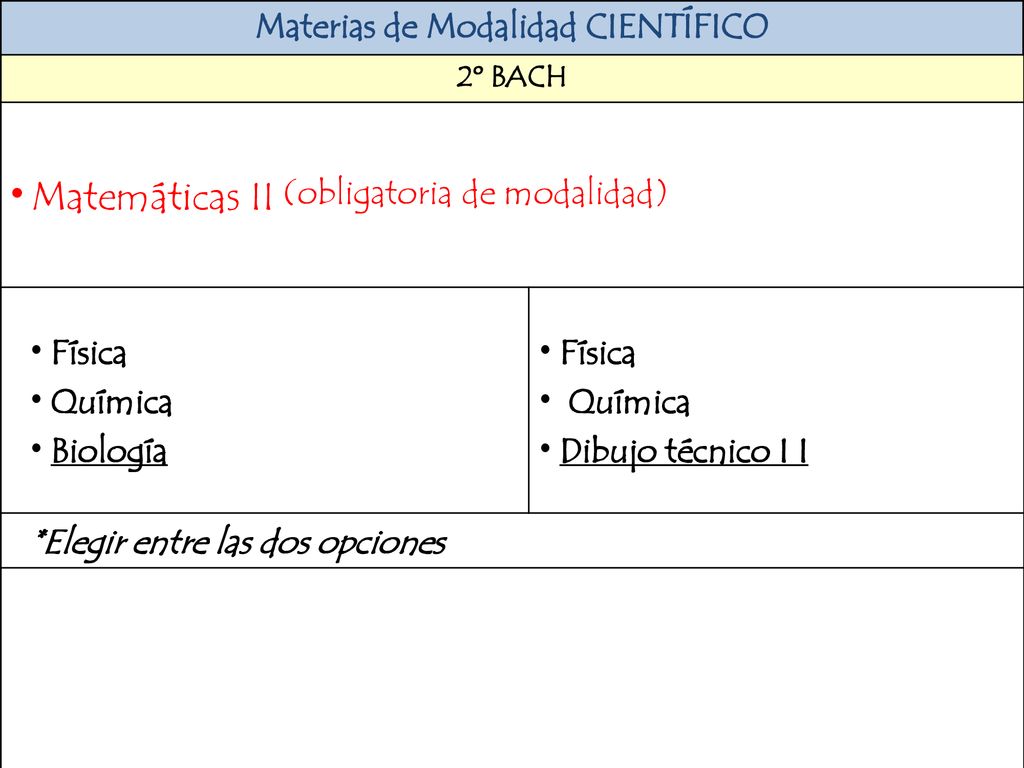This screenshot has height=768, width=1024.
Task: Open the underlined 'Biología' link
Action: pyautogui.click(x=109, y=452)
